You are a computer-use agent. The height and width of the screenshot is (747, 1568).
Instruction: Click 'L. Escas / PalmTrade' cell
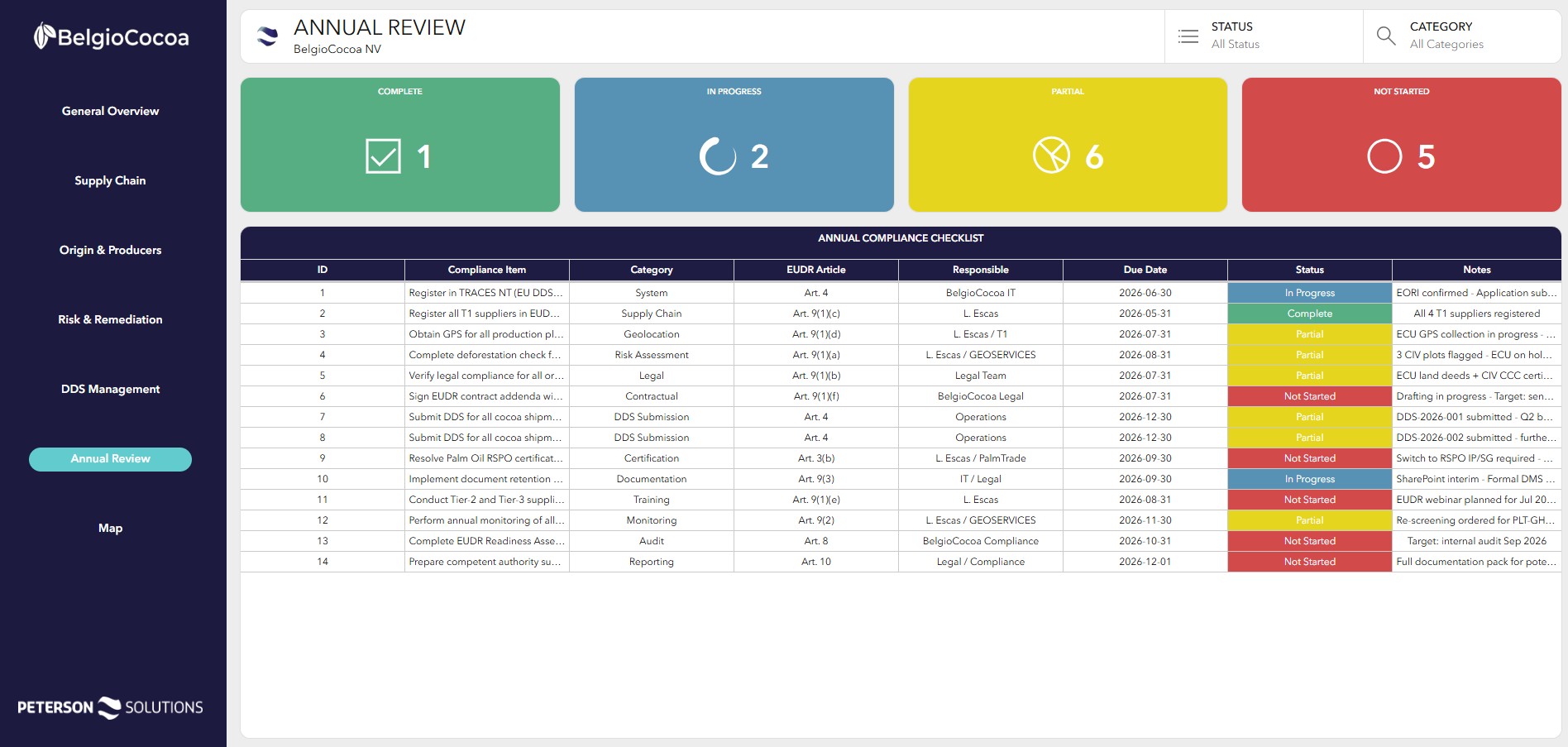point(981,458)
